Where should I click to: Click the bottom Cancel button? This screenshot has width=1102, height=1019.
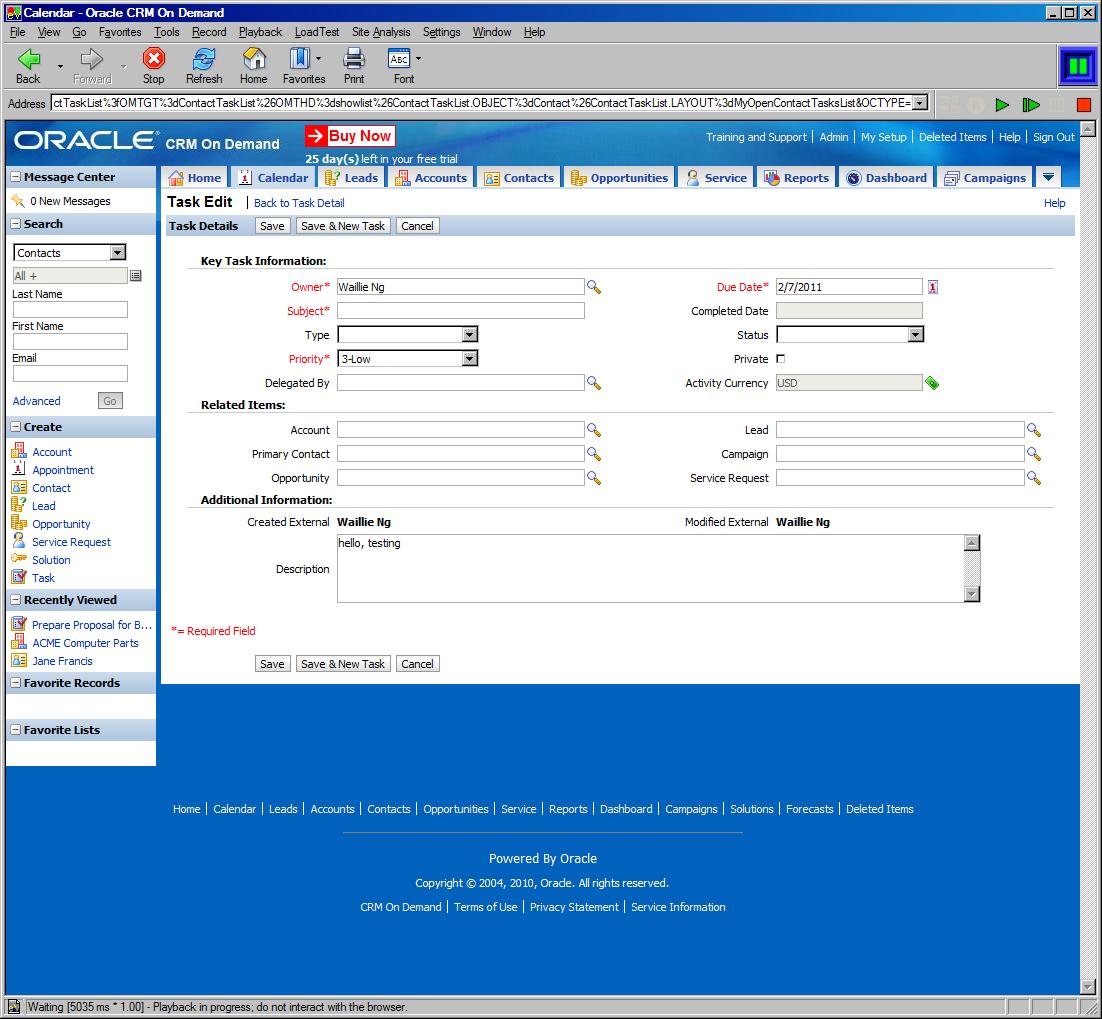[x=417, y=664]
